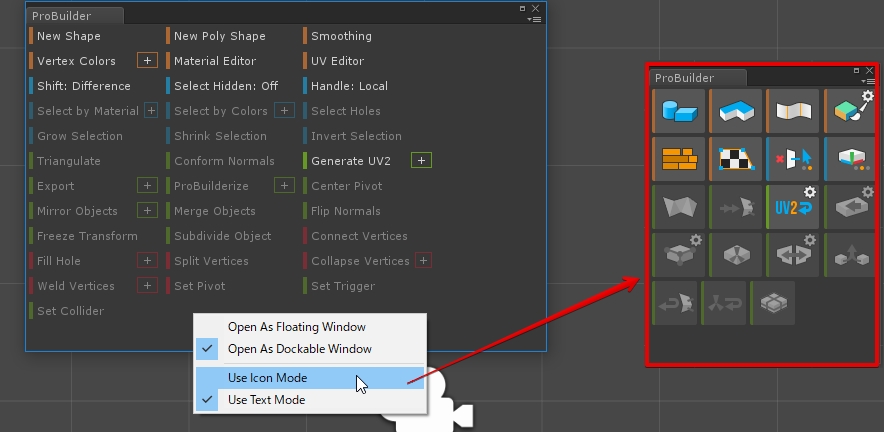Click Generate UV2 text button

tap(351, 161)
